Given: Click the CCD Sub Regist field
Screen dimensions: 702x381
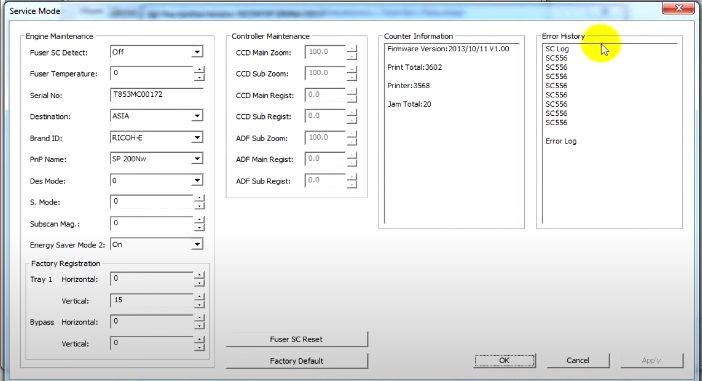Looking at the screenshot, I should (325, 116).
